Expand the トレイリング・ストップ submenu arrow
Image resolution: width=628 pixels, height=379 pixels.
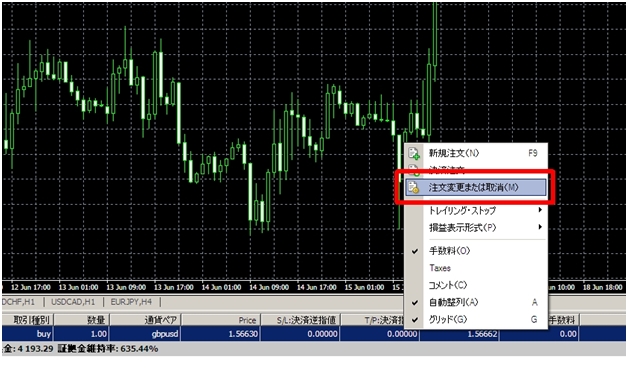[x=540, y=210]
